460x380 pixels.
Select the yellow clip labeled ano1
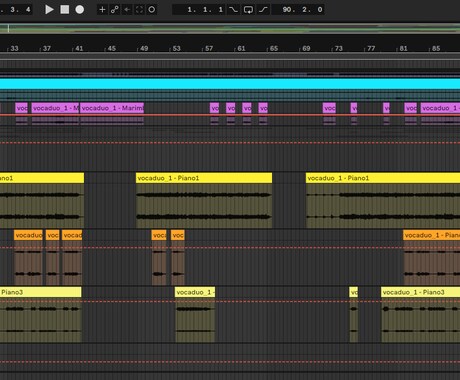point(42,178)
